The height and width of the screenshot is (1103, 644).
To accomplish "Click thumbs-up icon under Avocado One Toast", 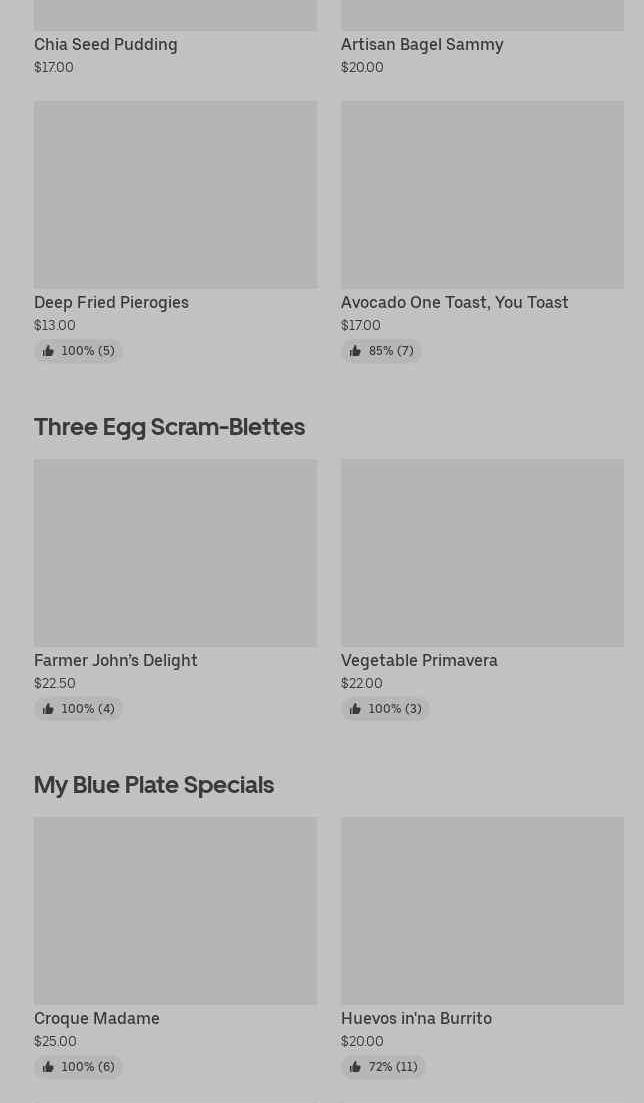I will pos(355,351).
